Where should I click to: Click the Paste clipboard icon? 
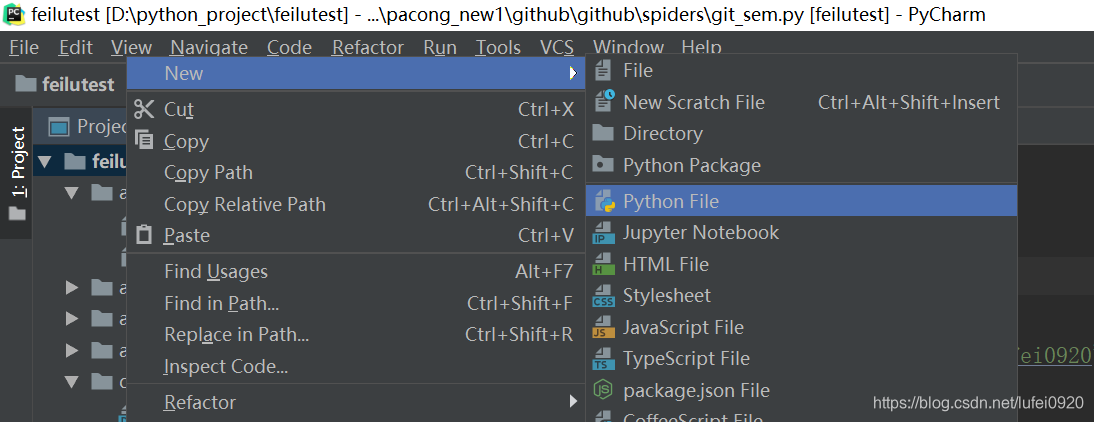[144, 234]
